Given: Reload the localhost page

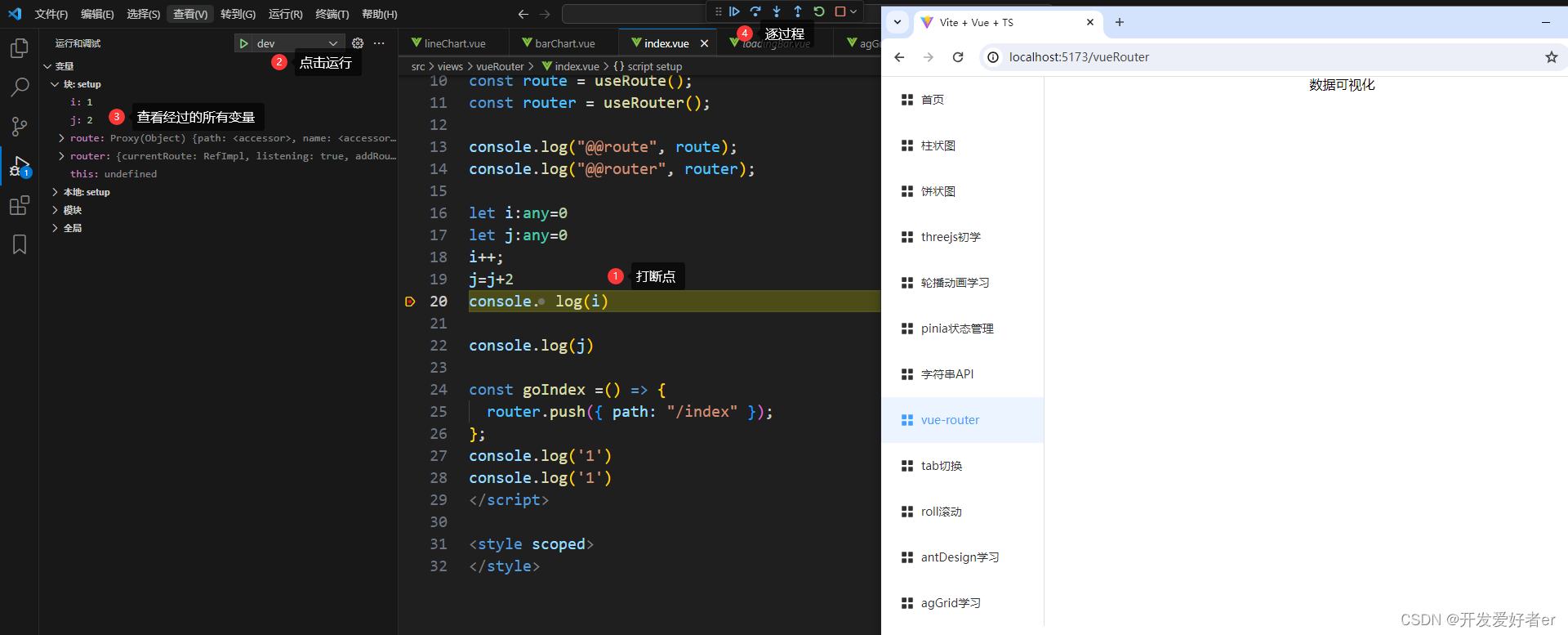Looking at the screenshot, I should (958, 57).
